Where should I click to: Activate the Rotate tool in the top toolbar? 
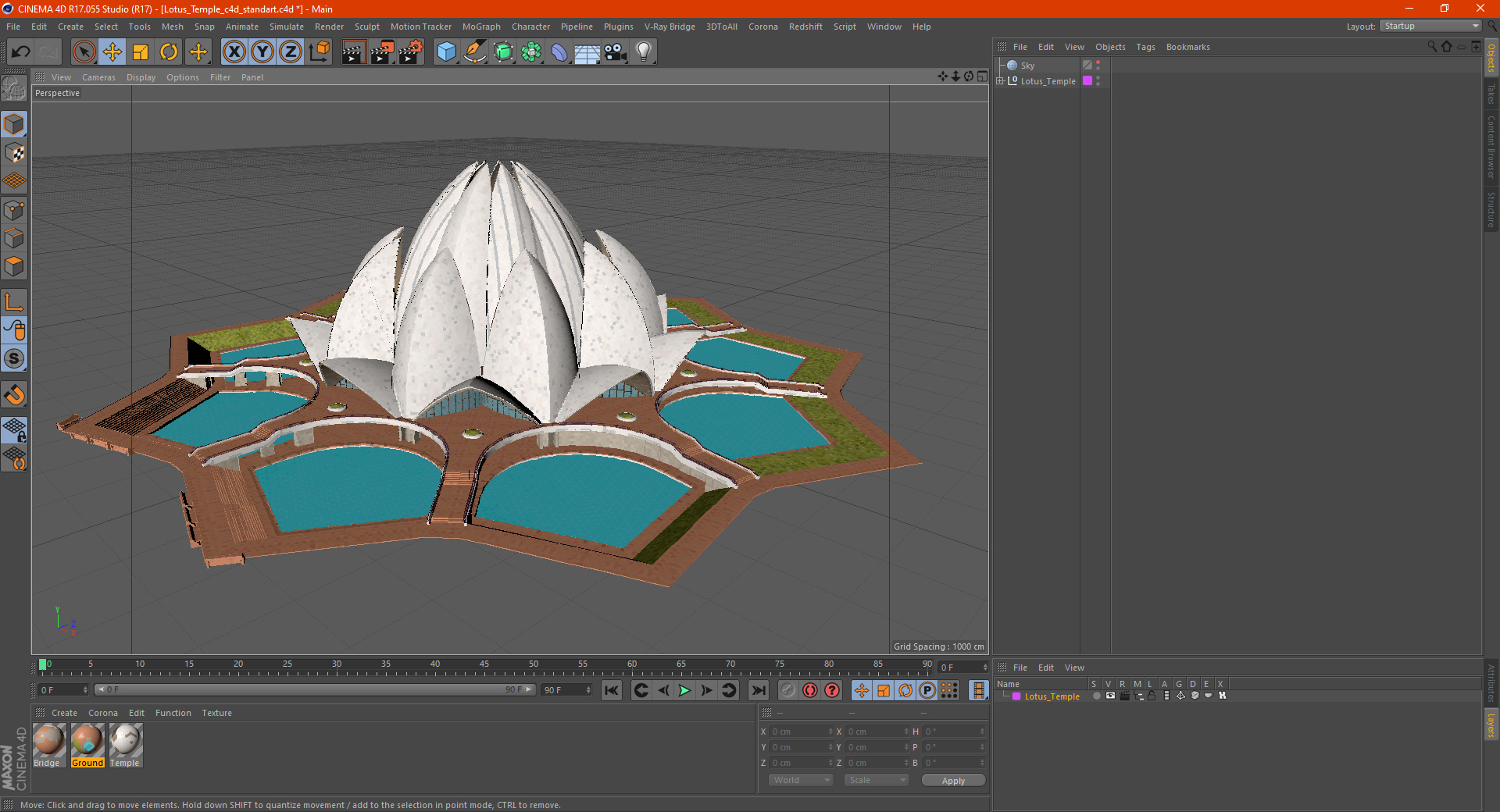point(169,52)
